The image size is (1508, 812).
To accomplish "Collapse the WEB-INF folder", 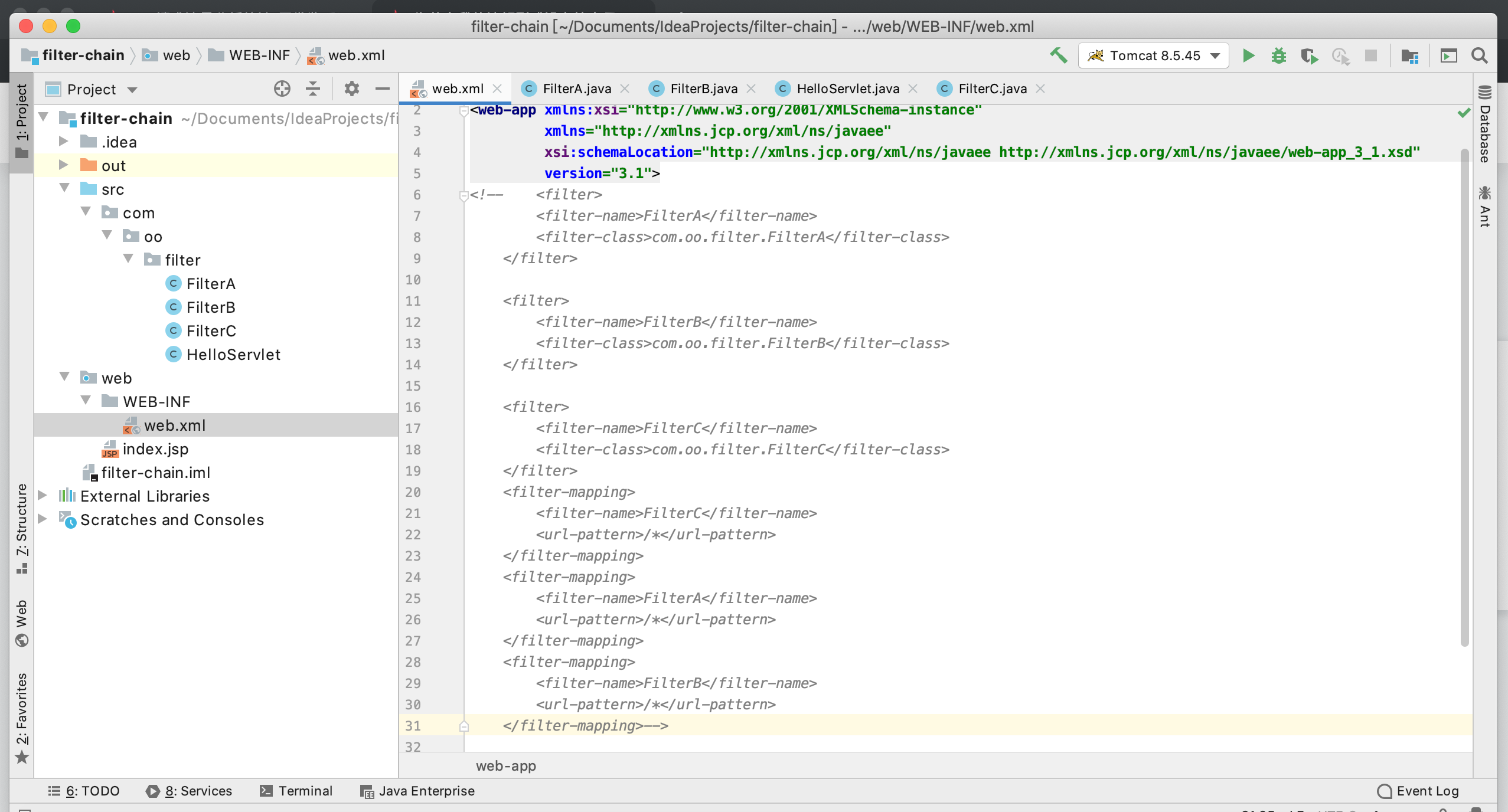I will (86, 400).
